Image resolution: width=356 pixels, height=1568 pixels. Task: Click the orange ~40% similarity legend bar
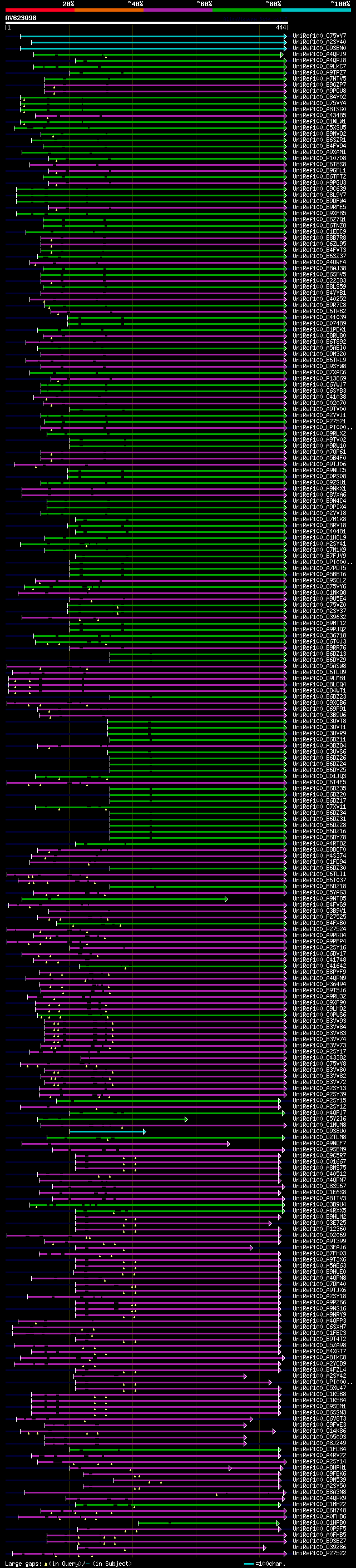pos(109,10)
